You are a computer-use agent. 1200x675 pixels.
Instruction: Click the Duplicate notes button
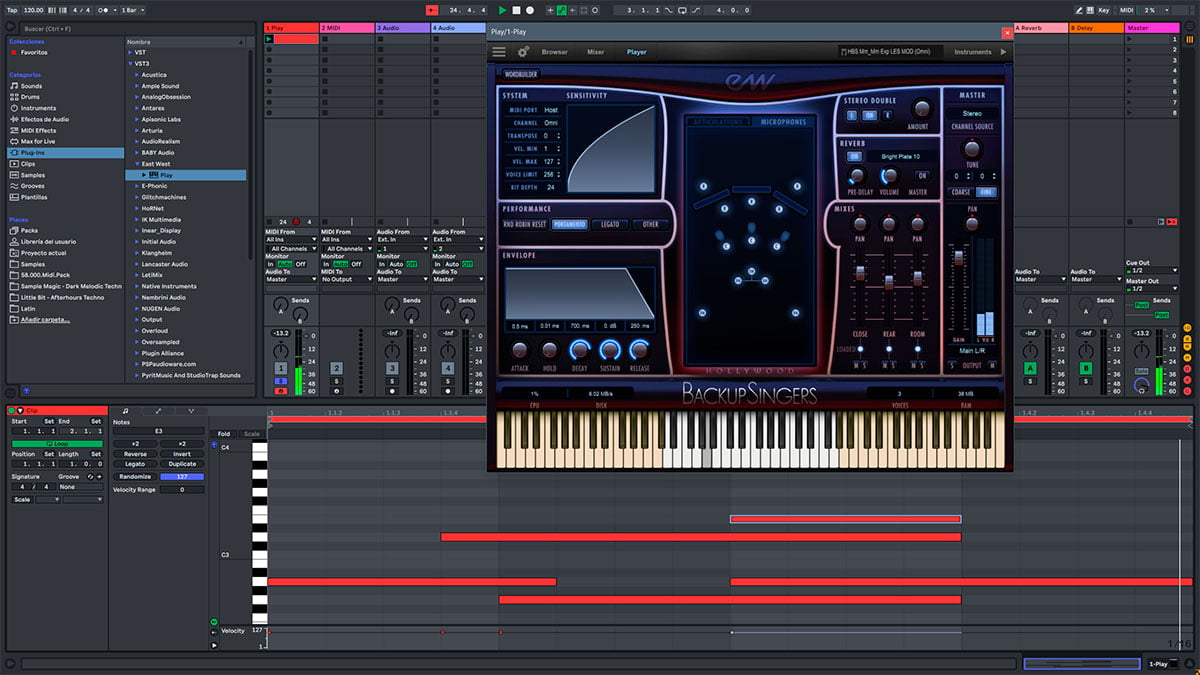(182, 464)
